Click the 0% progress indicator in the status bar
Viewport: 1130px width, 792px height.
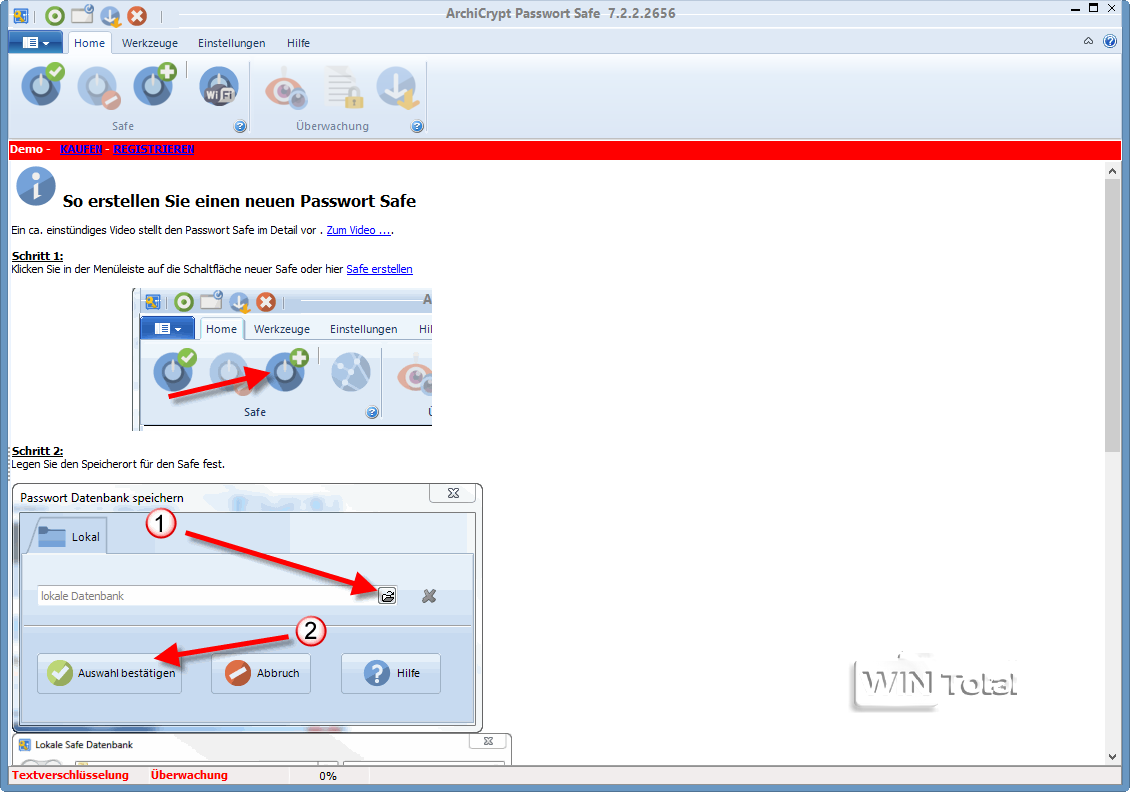tap(328, 776)
